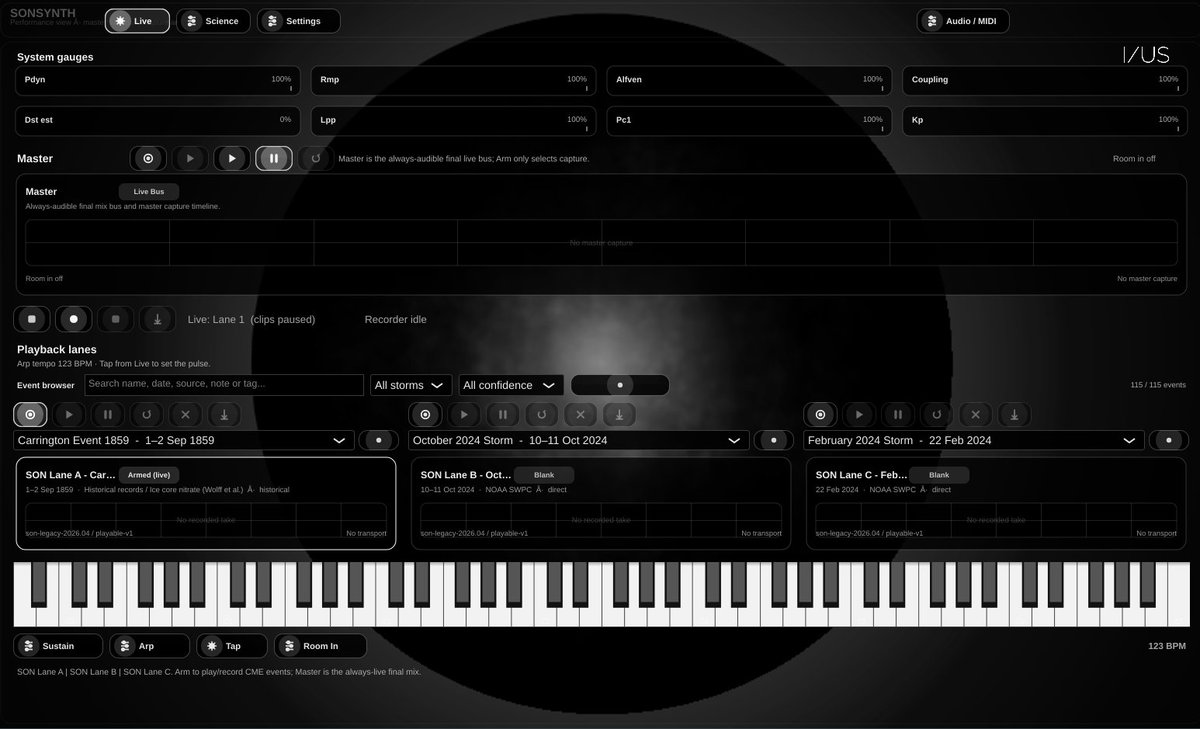Select the SON Lane C card

coord(996,503)
